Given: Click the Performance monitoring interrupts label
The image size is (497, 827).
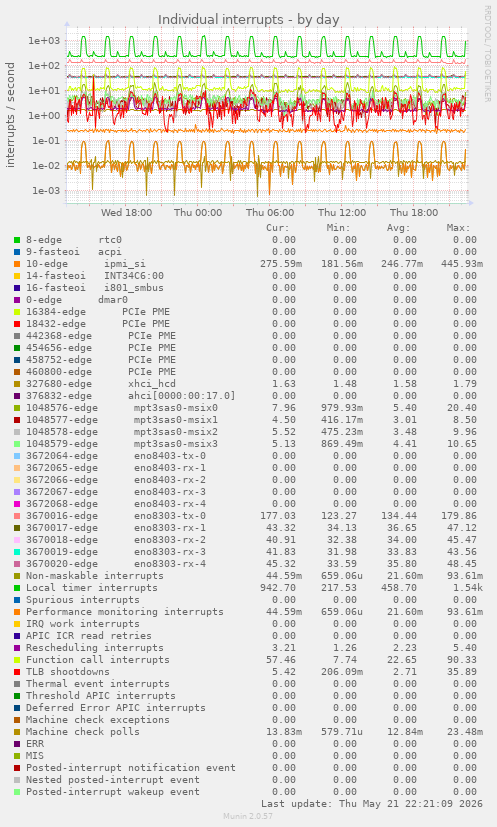Looking at the screenshot, I should click(x=125, y=612).
